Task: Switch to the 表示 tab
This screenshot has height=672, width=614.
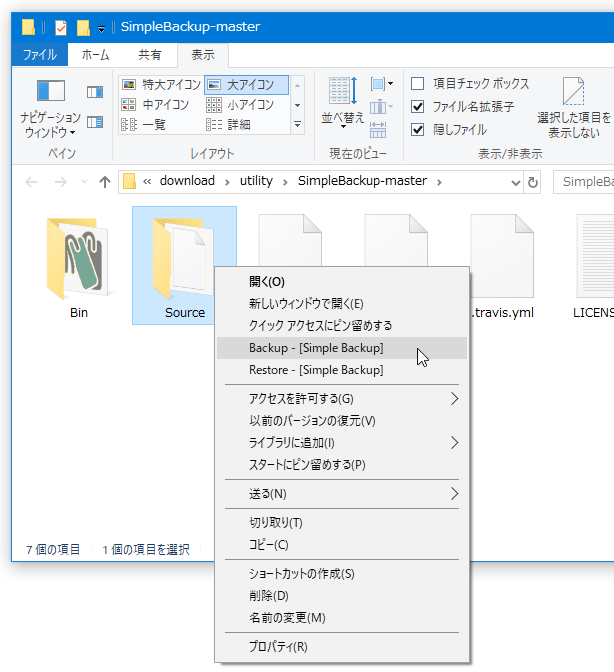Action: (x=203, y=55)
